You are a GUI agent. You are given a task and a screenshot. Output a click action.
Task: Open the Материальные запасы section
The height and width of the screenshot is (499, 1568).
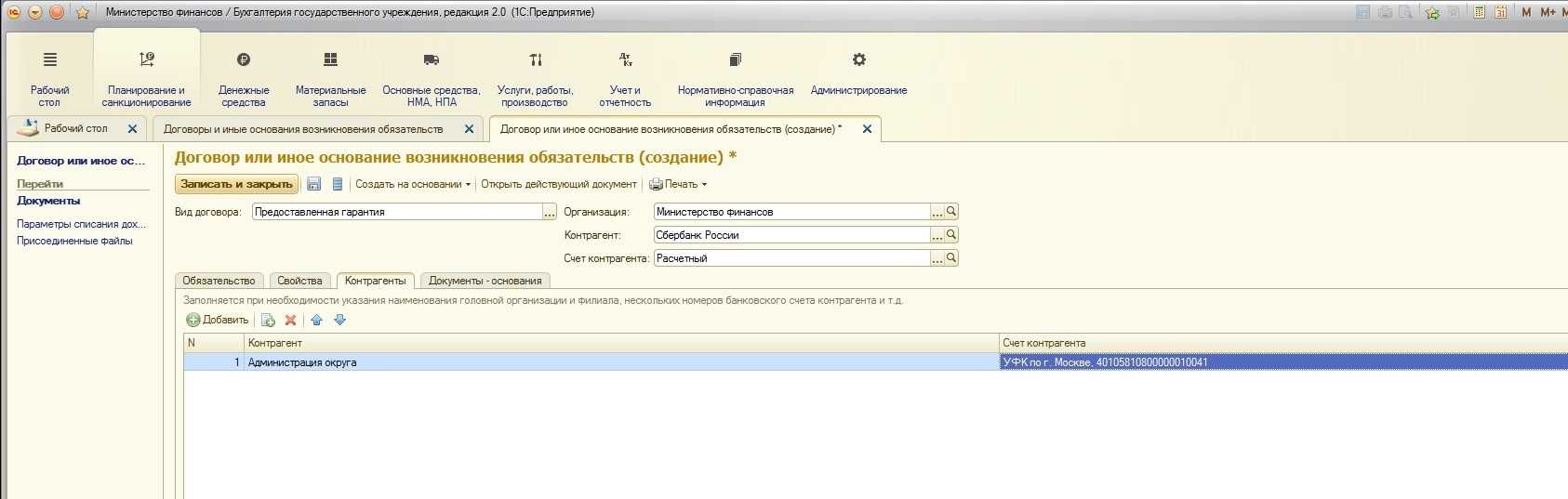coord(330,80)
